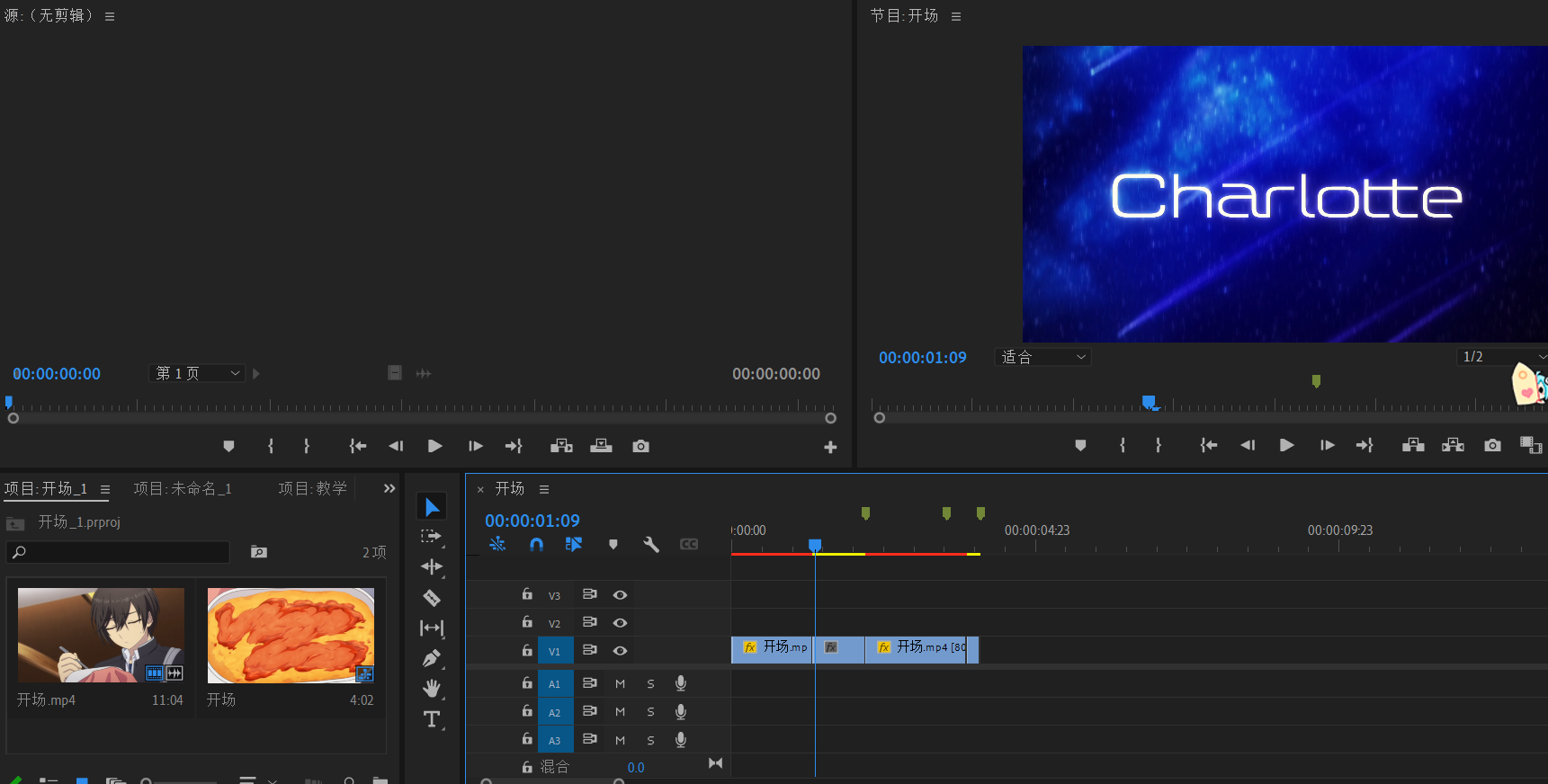
Task: Add a marker in the Program monitor
Action: pyautogui.click(x=1080, y=445)
